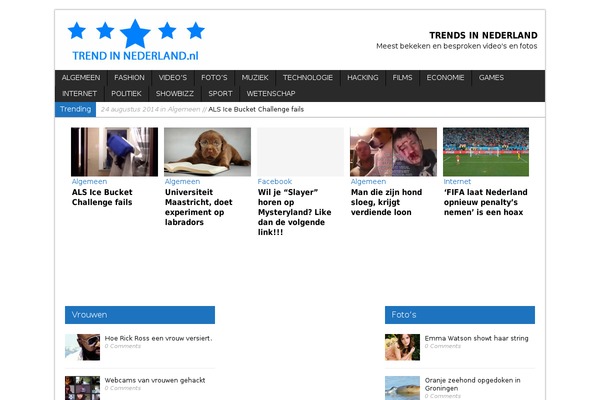This screenshot has height=400, width=600.
Task: Open Webcams van vrouwen gehackt link
Action: pos(155,380)
